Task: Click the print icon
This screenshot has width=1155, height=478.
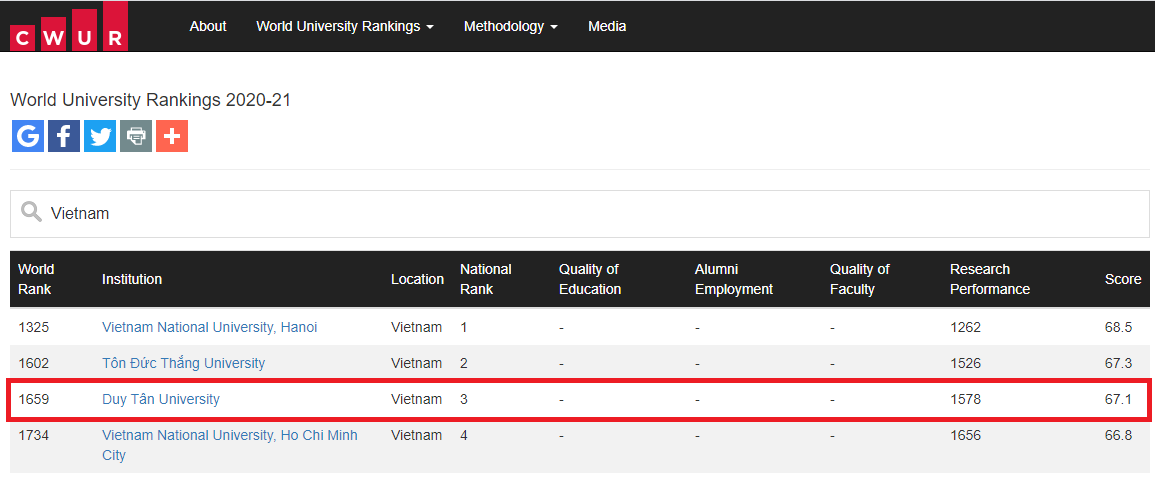Action: pyautogui.click(x=136, y=136)
